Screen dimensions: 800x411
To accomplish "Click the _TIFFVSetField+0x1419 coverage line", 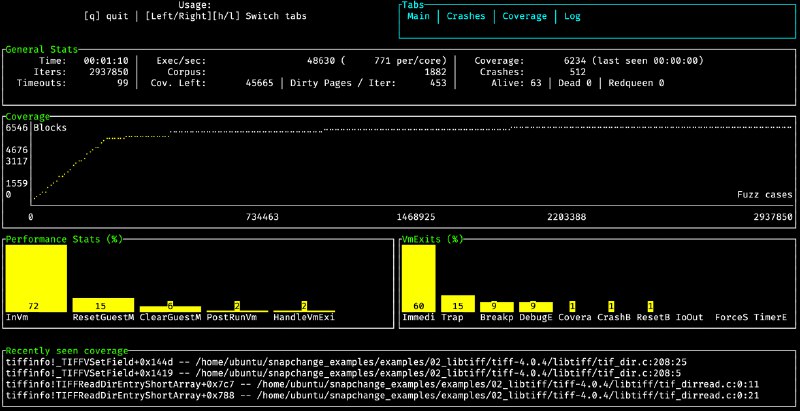I will point(344,373).
